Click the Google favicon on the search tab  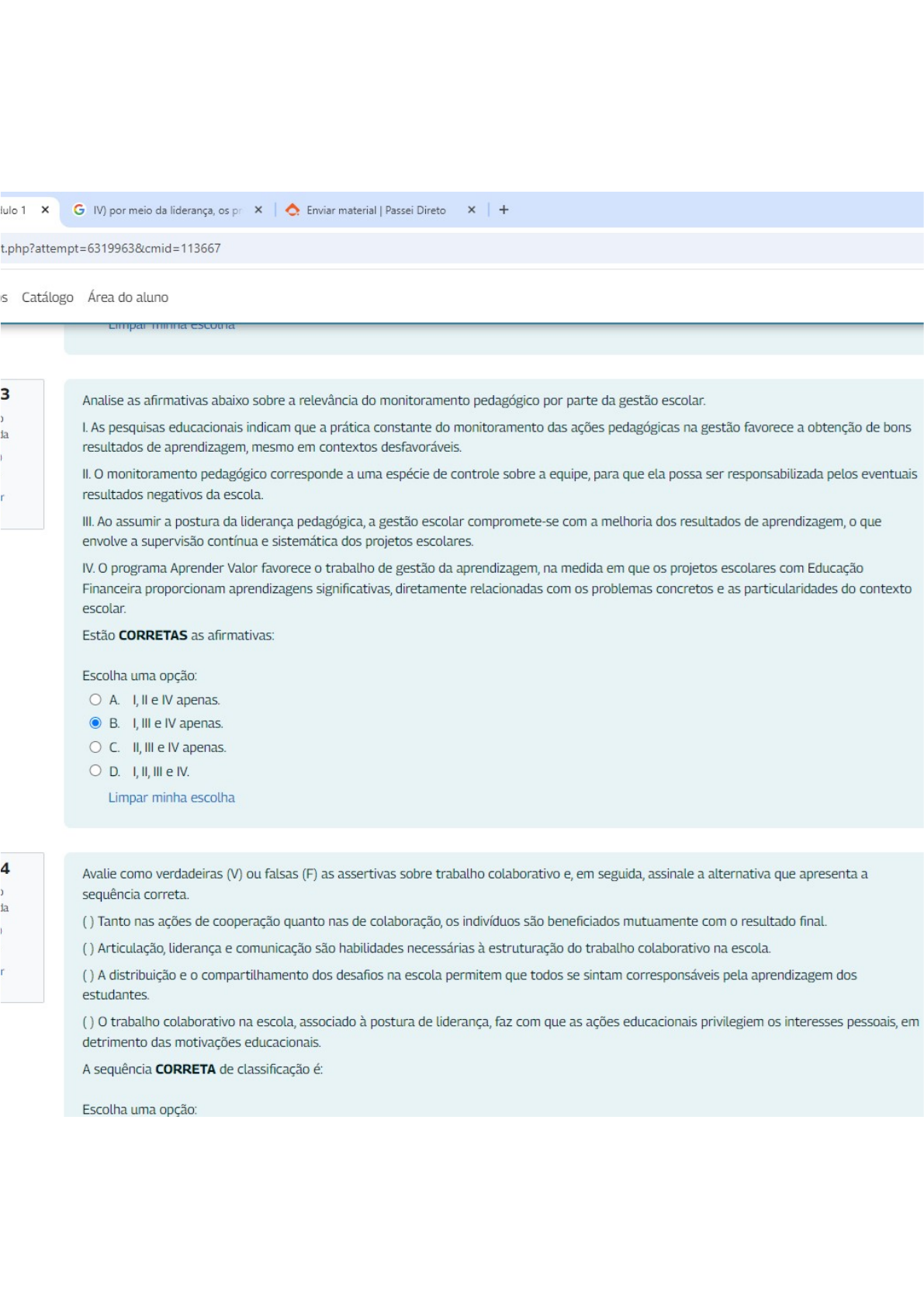[79, 210]
